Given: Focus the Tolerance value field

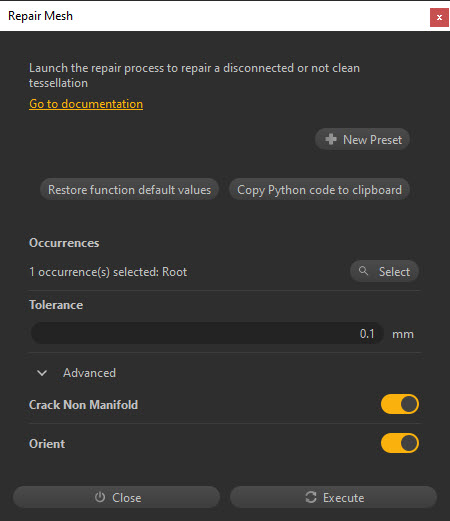Looking at the screenshot, I should click(207, 333).
